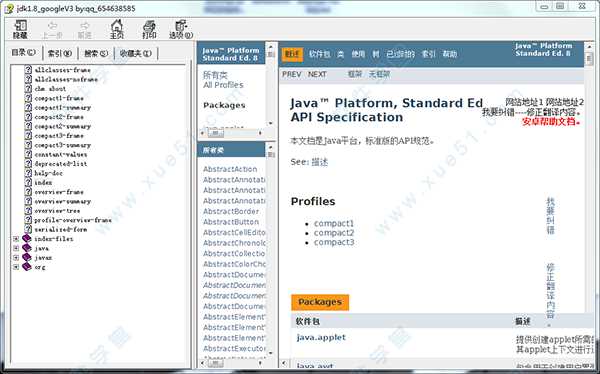Click the All Profiles link
Screen dimensions: 600x374
[223, 85]
